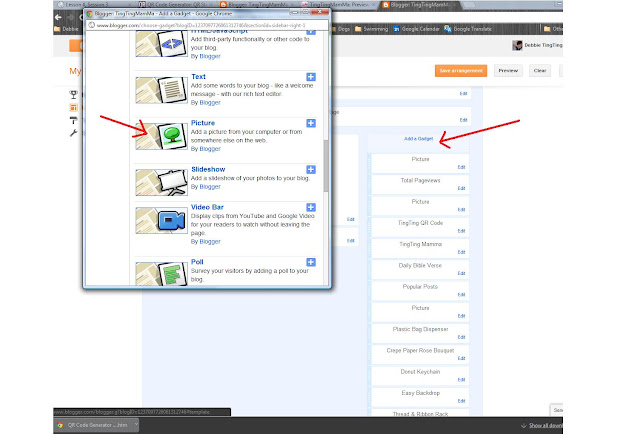Edit the Total Pageviews gadget

(x=461, y=188)
